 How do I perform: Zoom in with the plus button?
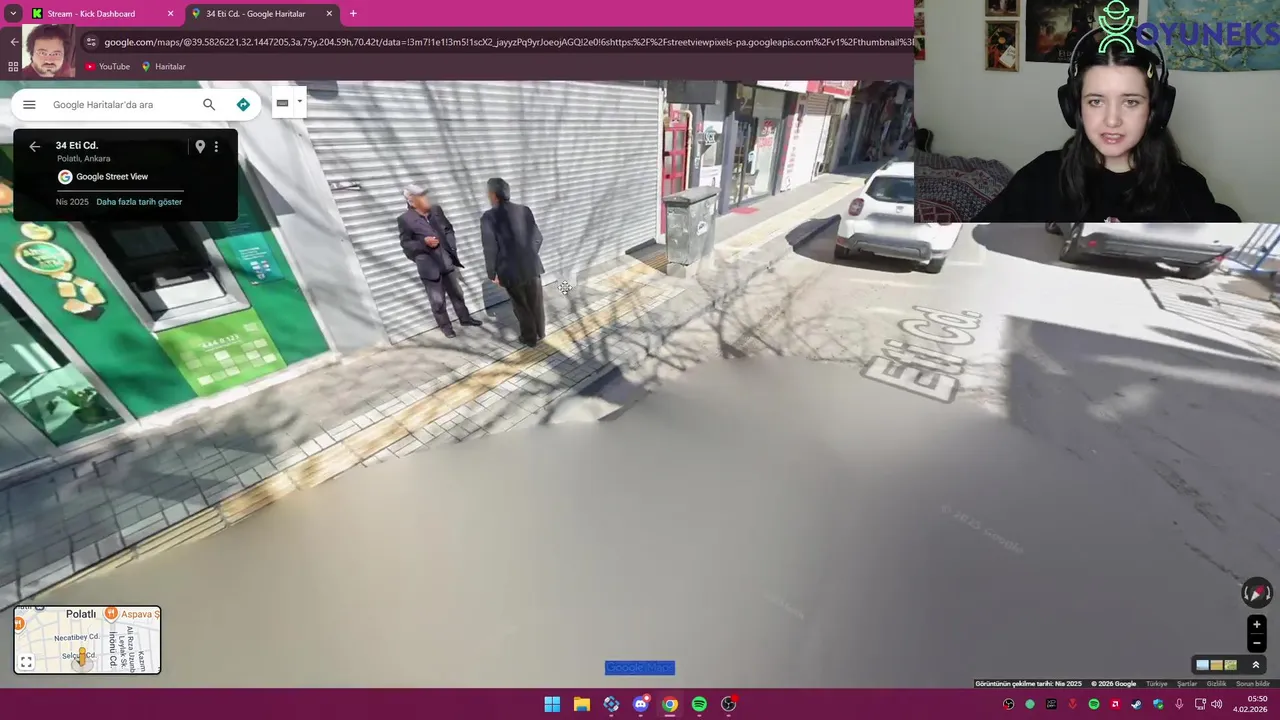coord(1257,625)
